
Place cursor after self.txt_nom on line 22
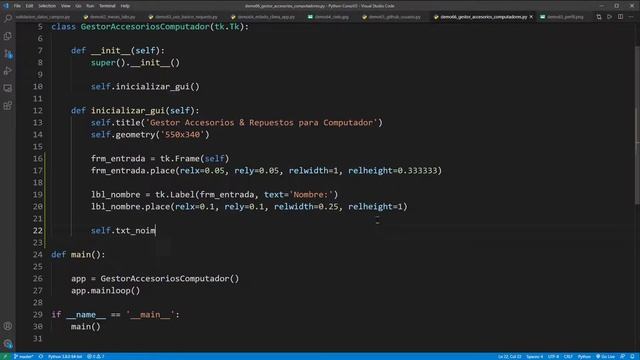click(x=156, y=231)
